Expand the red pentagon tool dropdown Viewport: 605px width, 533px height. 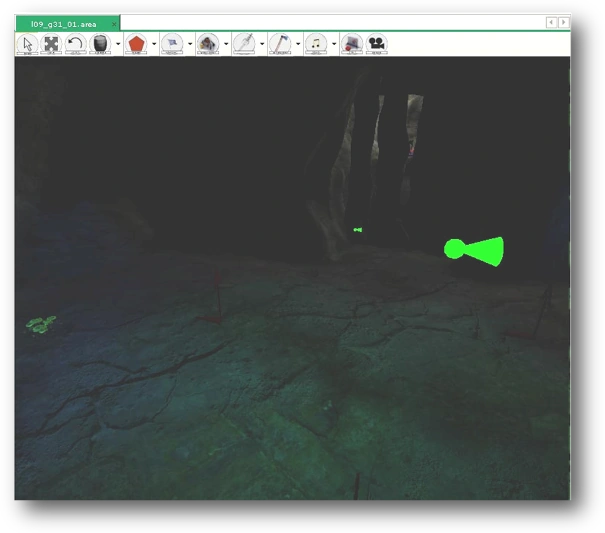point(154,44)
